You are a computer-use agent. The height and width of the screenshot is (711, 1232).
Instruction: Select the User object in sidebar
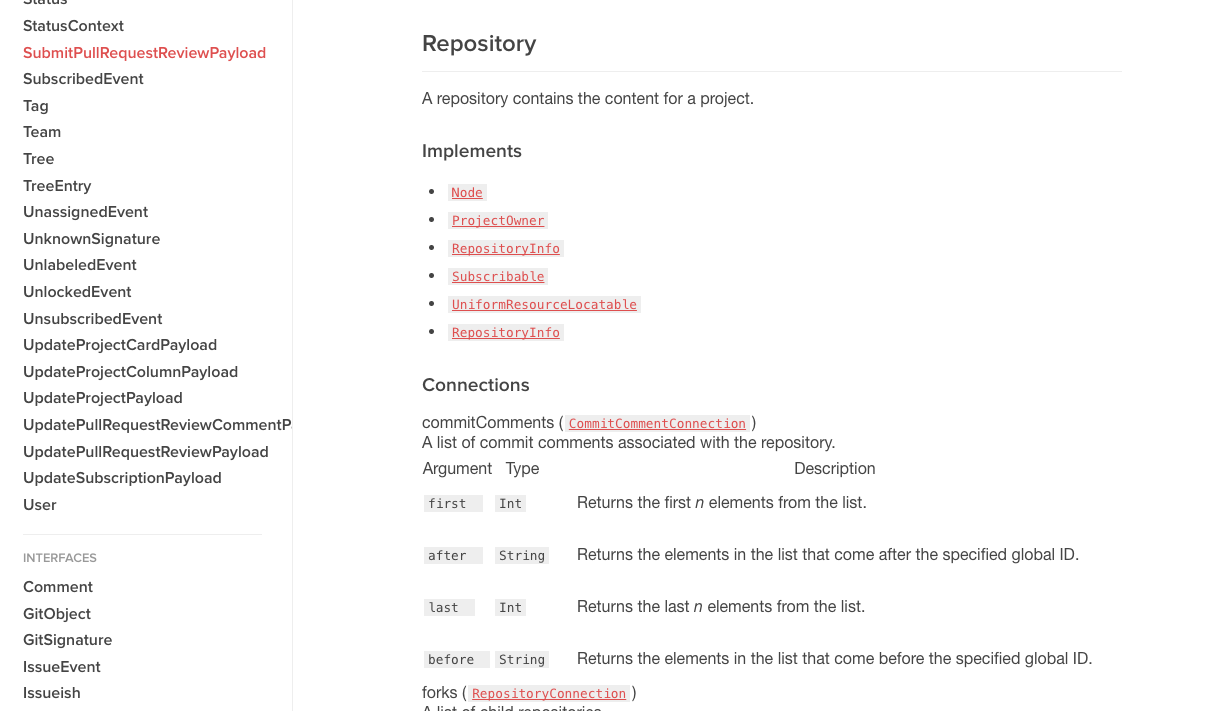(x=40, y=505)
